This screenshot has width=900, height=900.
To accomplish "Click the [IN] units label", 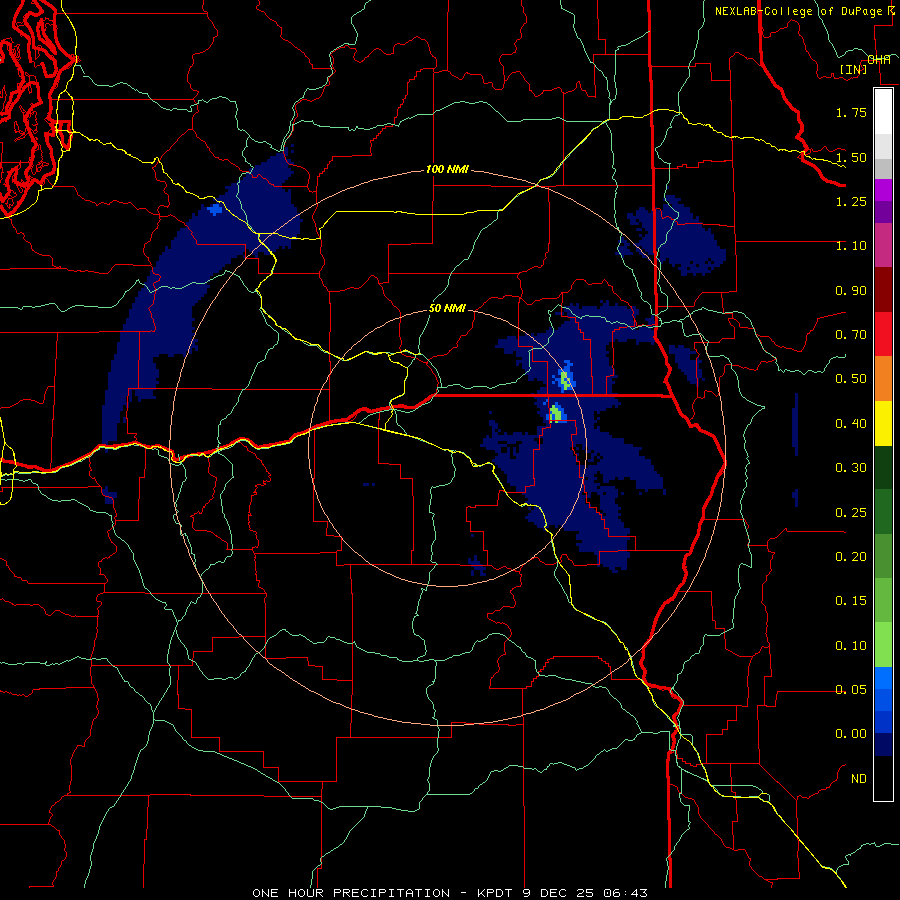I will click(x=854, y=69).
